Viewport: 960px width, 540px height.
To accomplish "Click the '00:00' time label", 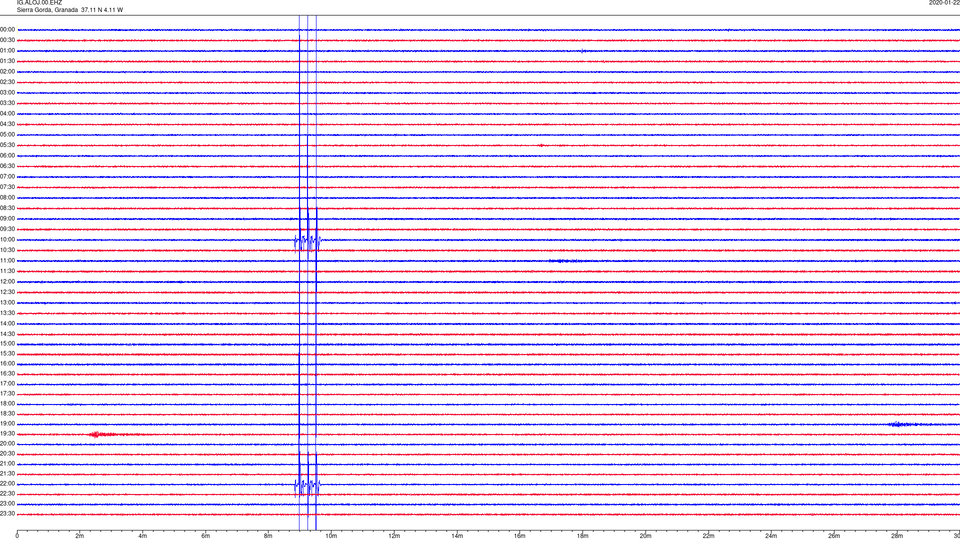I will (x=8, y=29).
